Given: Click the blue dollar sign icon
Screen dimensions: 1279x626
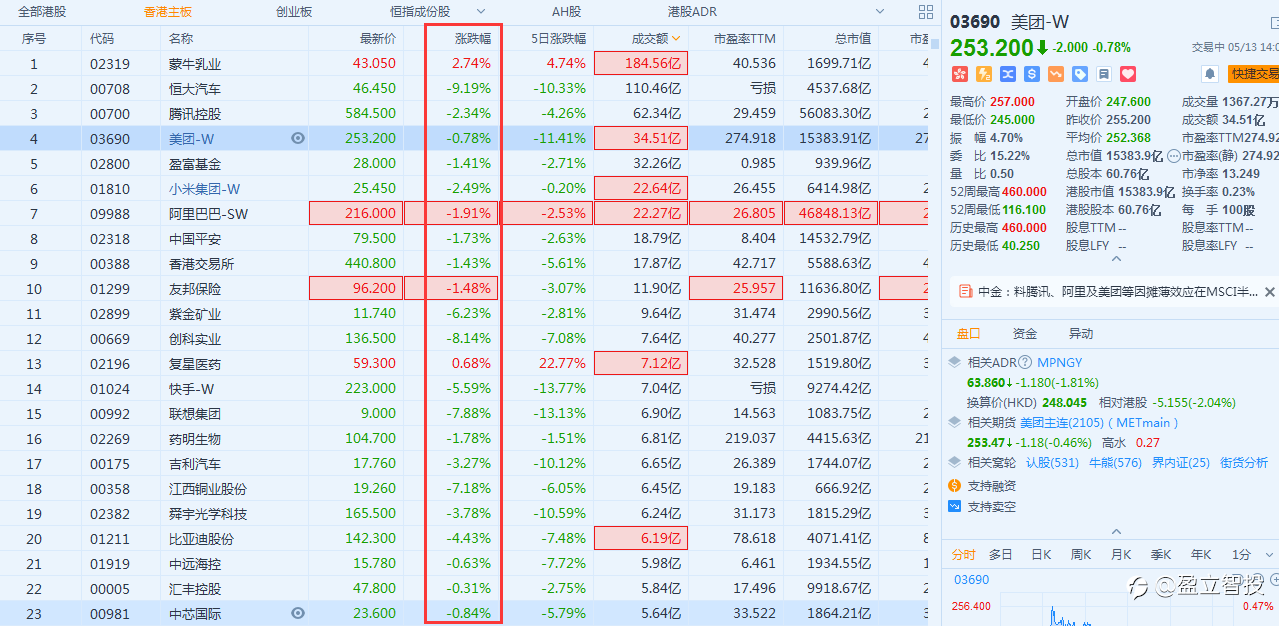Looking at the screenshot, I should (1031, 74).
